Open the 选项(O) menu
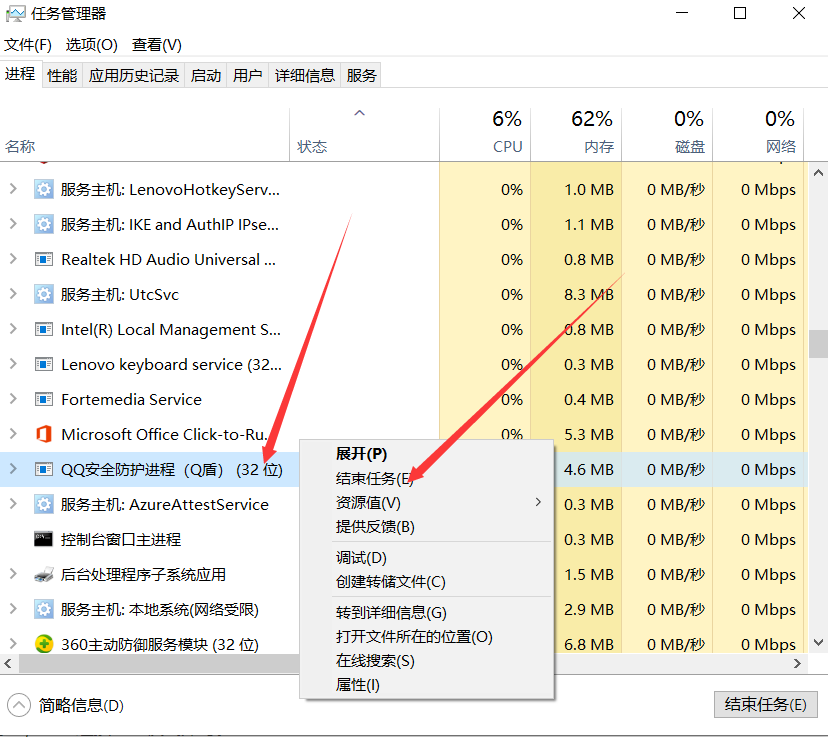 click(x=91, y=45)
